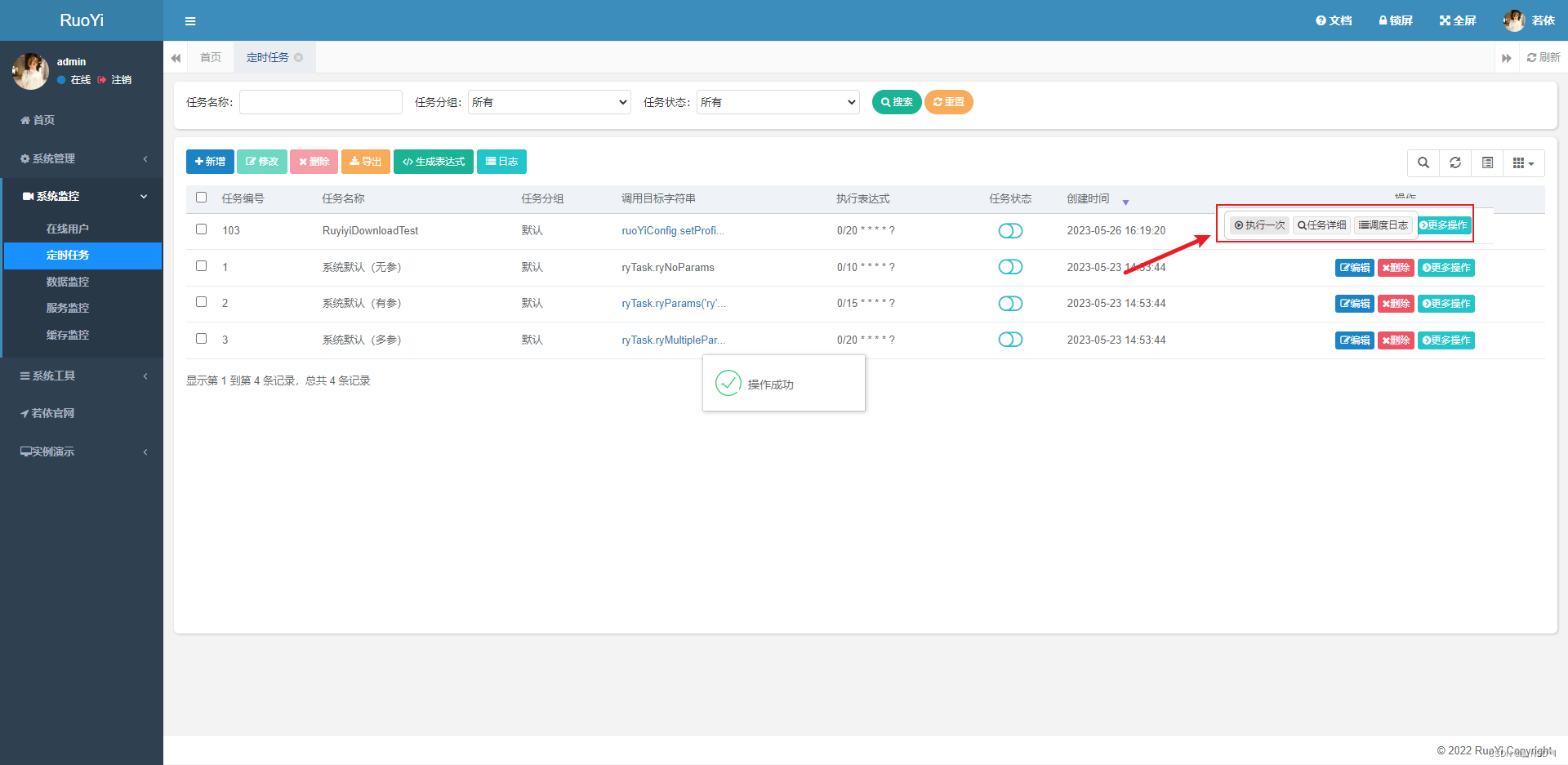This screenshot has width=1568, height=765.
Task: Check the 系统默认（多参） row checkbox
Action: point(202,339)
